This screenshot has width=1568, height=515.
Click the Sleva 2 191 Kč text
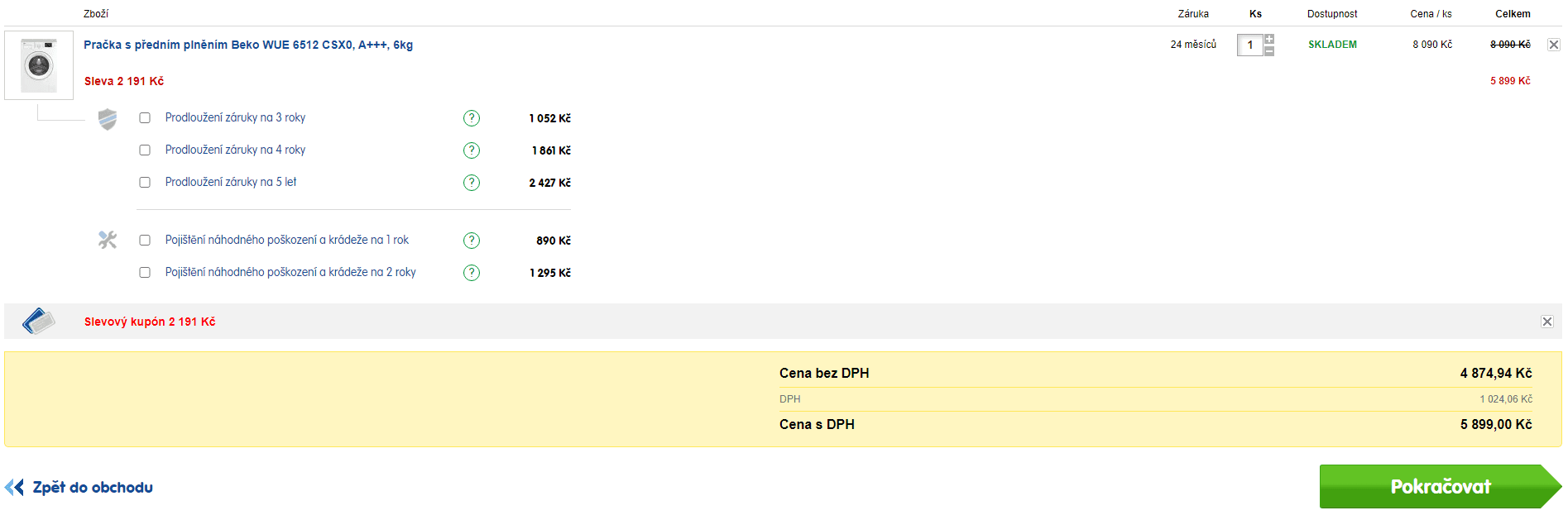point(124,81)
